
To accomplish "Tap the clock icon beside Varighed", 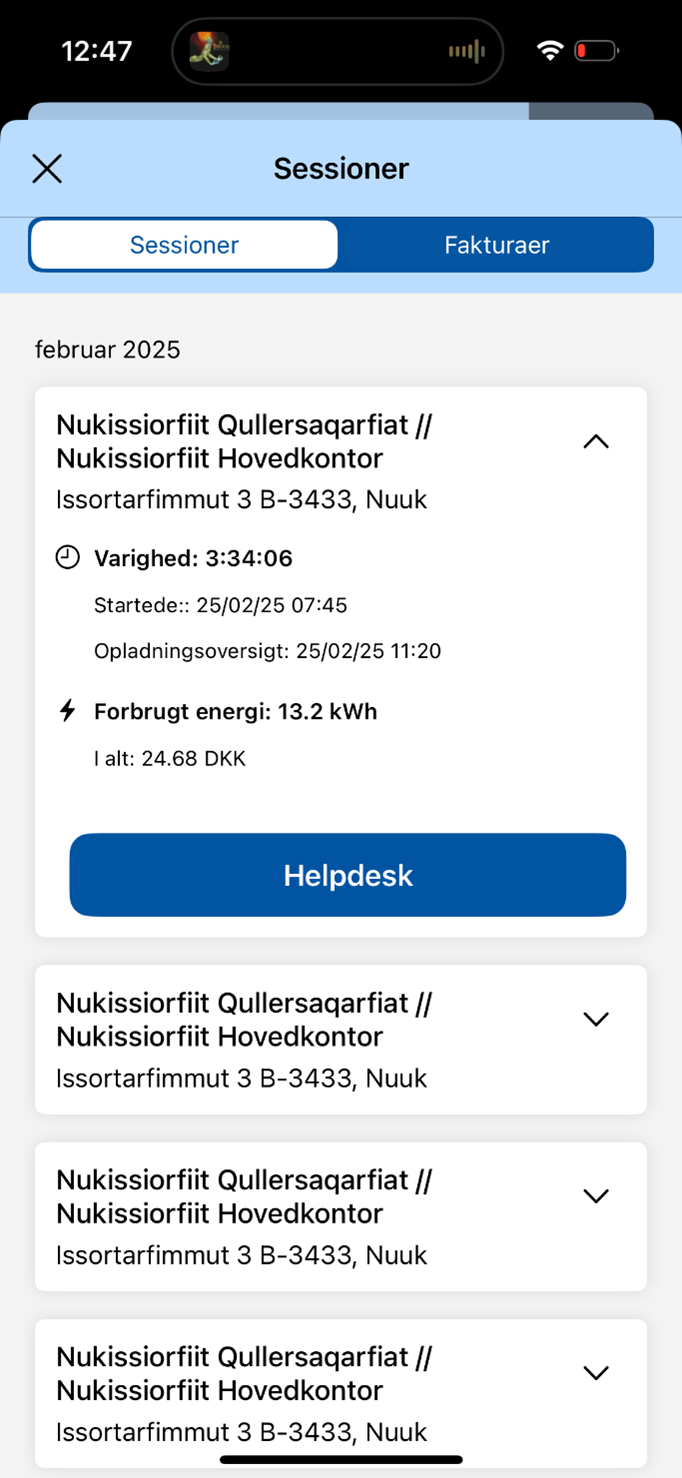I will [67, 558].
